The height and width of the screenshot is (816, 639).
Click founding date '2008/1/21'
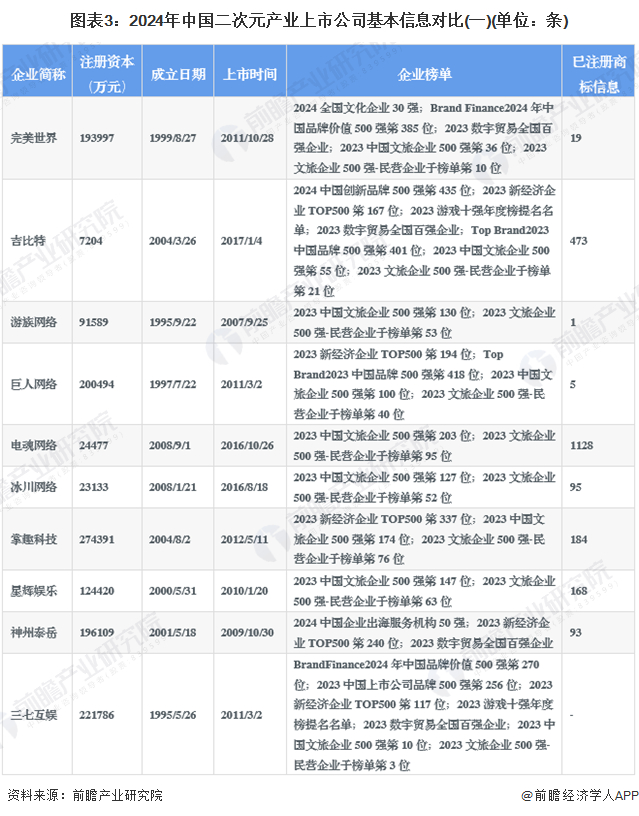173,487
